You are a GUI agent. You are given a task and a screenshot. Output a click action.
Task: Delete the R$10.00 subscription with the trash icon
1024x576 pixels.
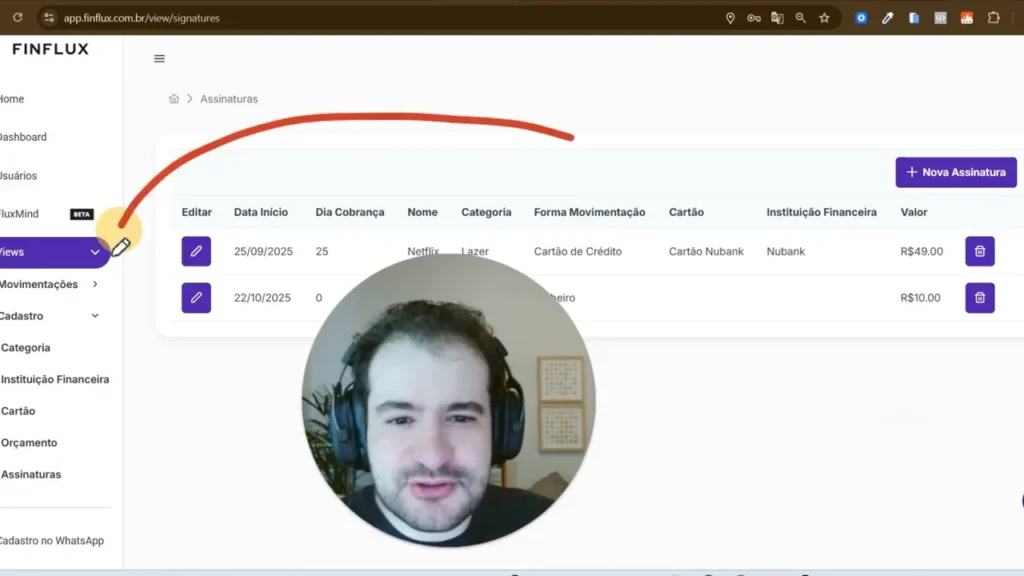pyautogui.click(x=979, y=297)
